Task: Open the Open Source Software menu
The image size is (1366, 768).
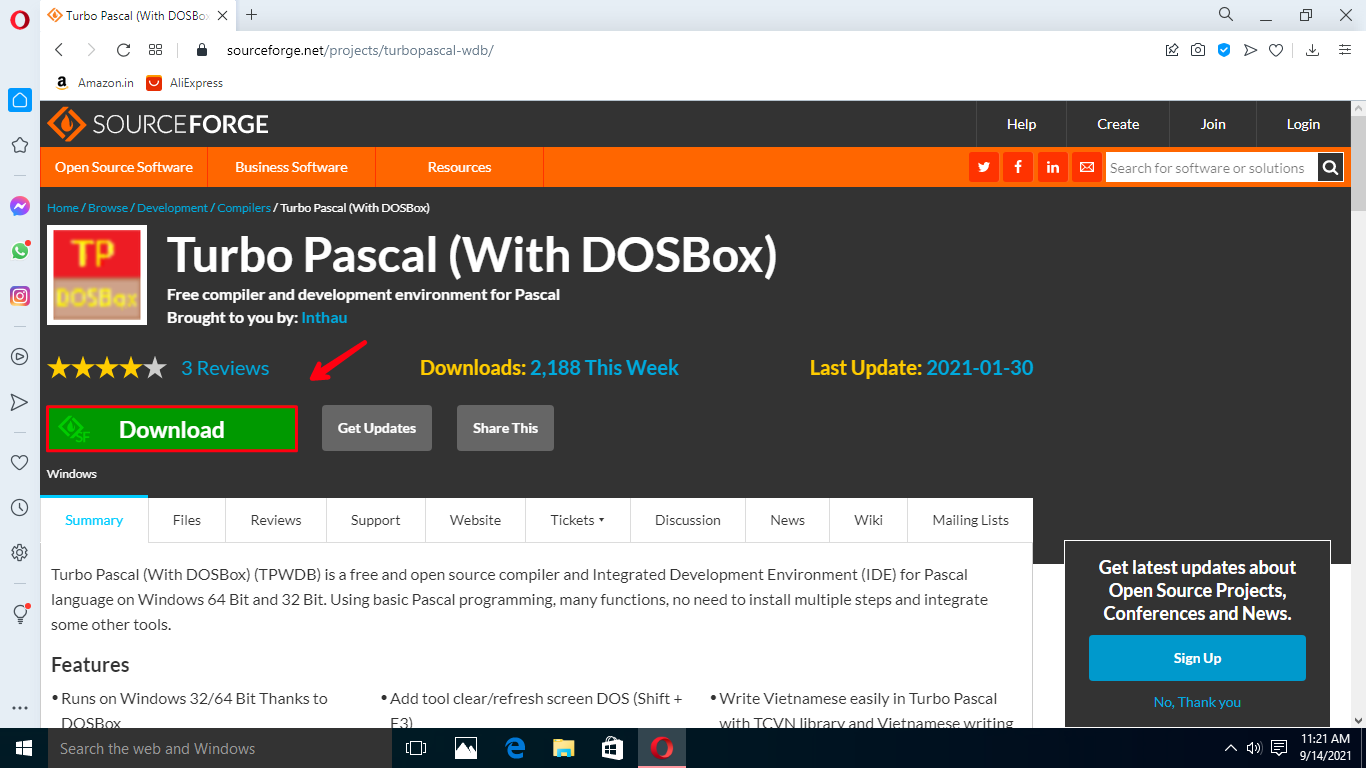Action: 124,167
